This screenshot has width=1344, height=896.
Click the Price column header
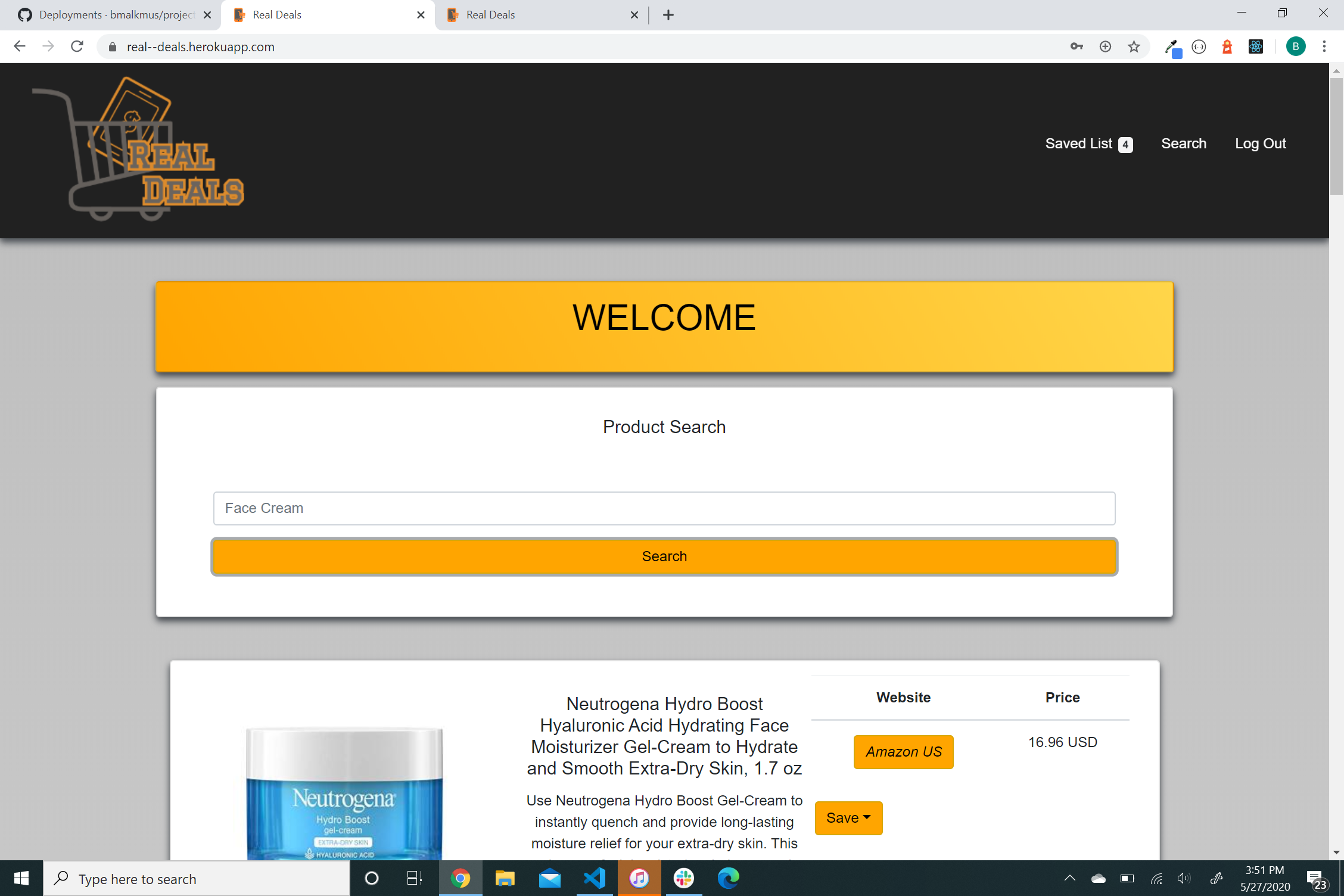point(1063,698)
